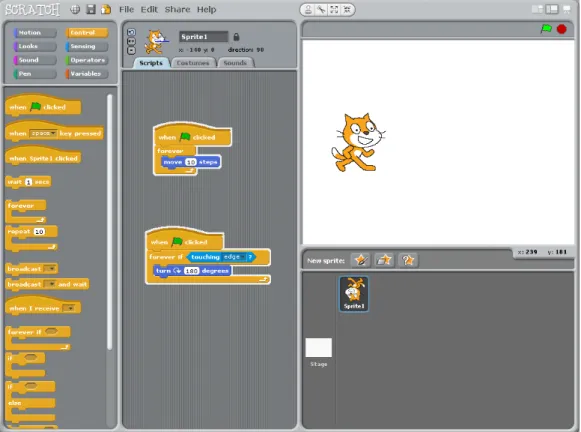This screenshot has height=432, width=581.
Task: Click the move steps block in script
Action: click(191, 162)
